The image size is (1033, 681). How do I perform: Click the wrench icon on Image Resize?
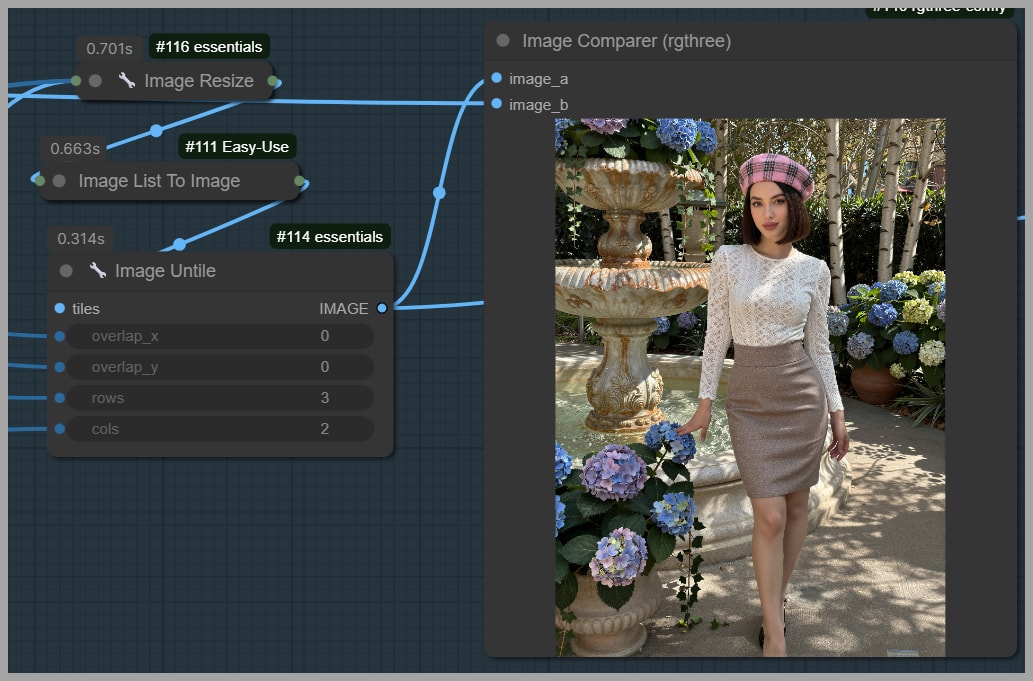126,81
